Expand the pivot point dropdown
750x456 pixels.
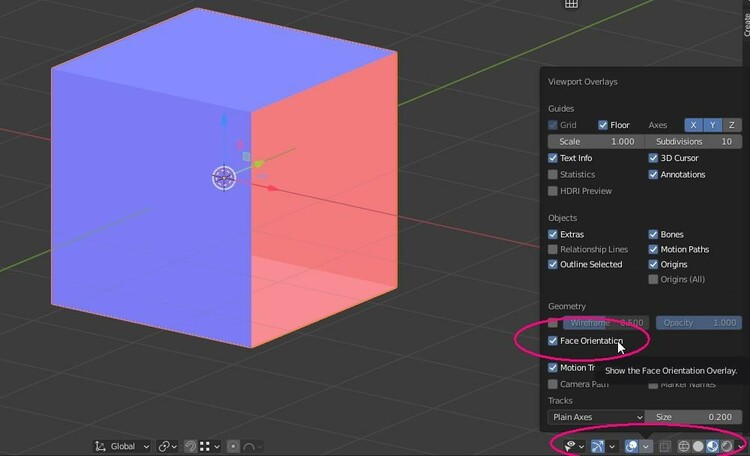point(165,446)
